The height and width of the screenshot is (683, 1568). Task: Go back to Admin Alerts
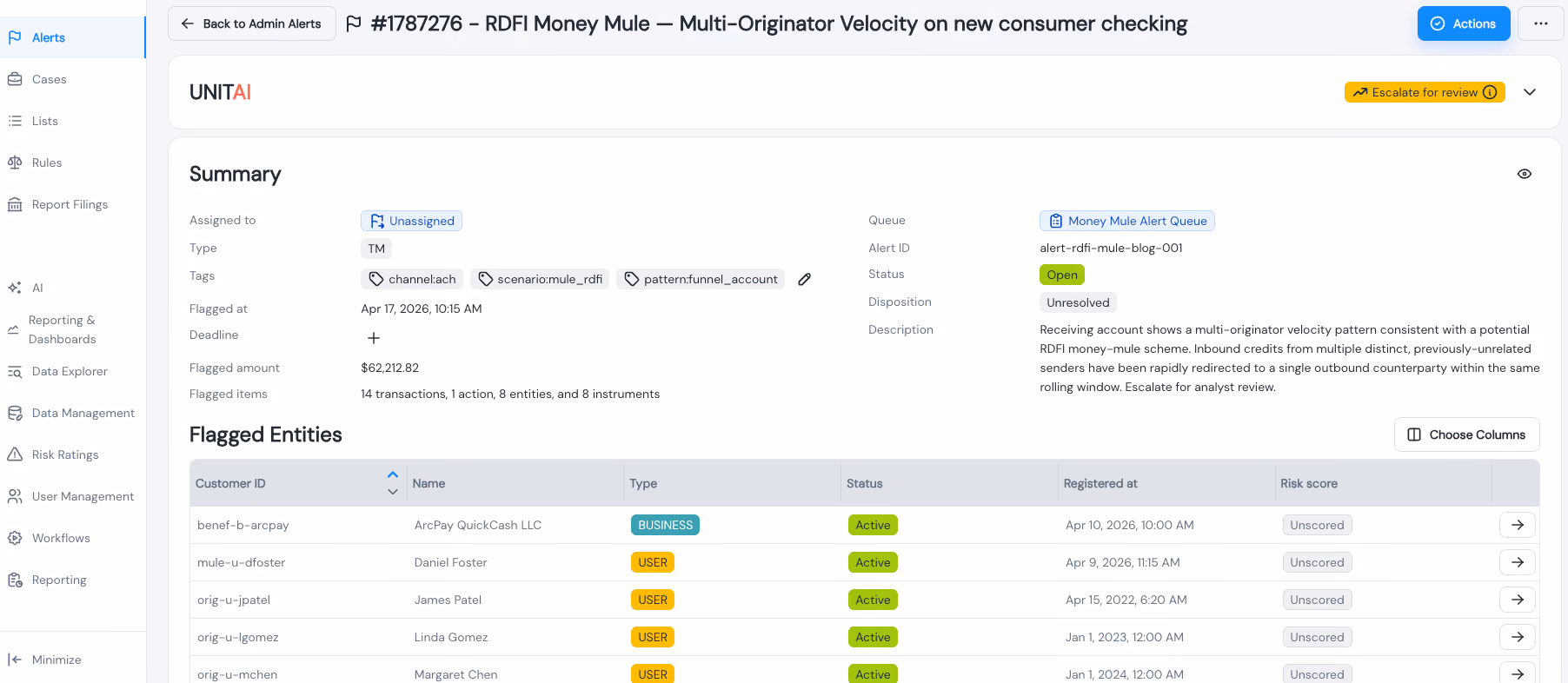coord(252,23)
